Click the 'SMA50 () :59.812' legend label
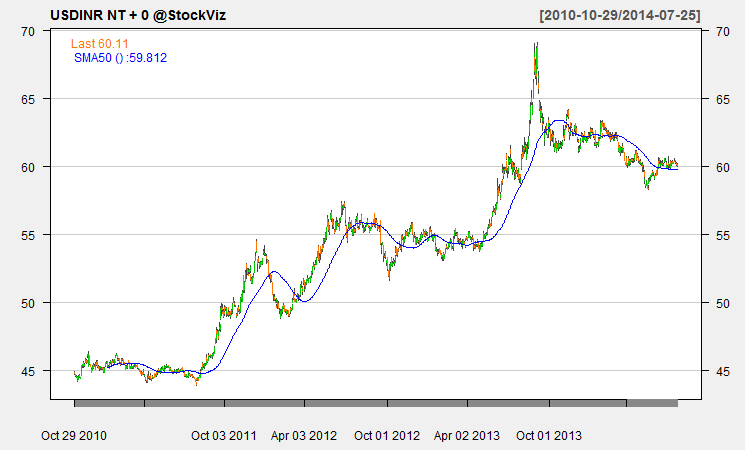 point(120,58)
